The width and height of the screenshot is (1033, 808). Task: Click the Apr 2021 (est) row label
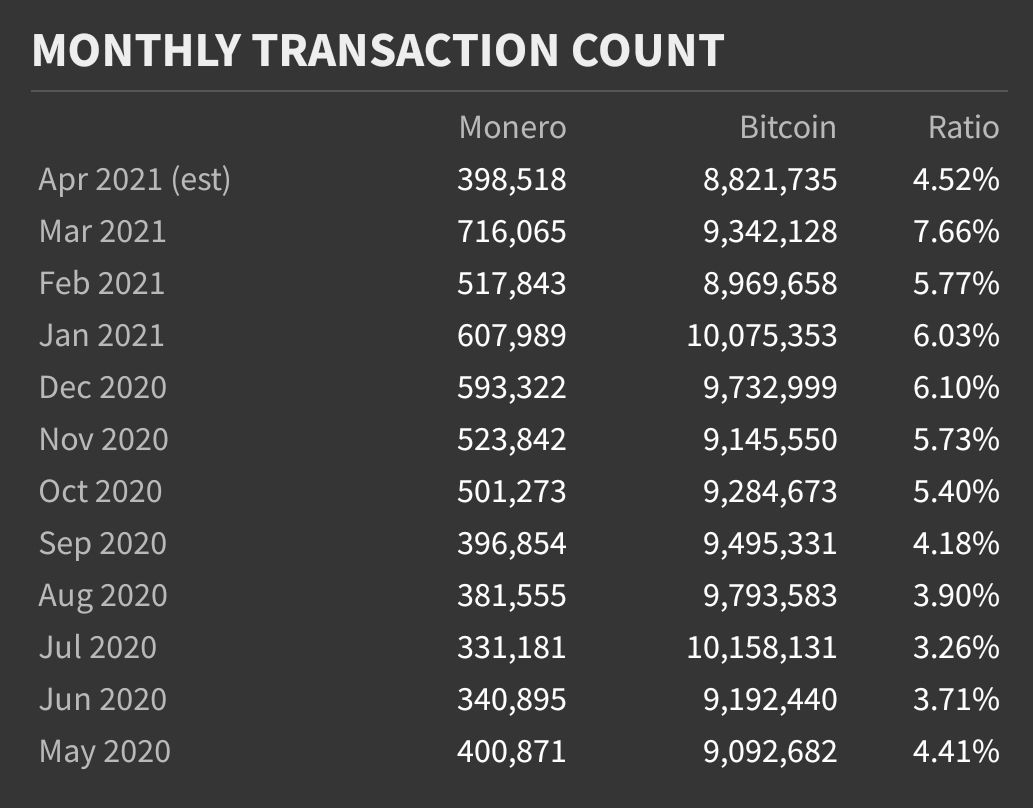point(134,179)
